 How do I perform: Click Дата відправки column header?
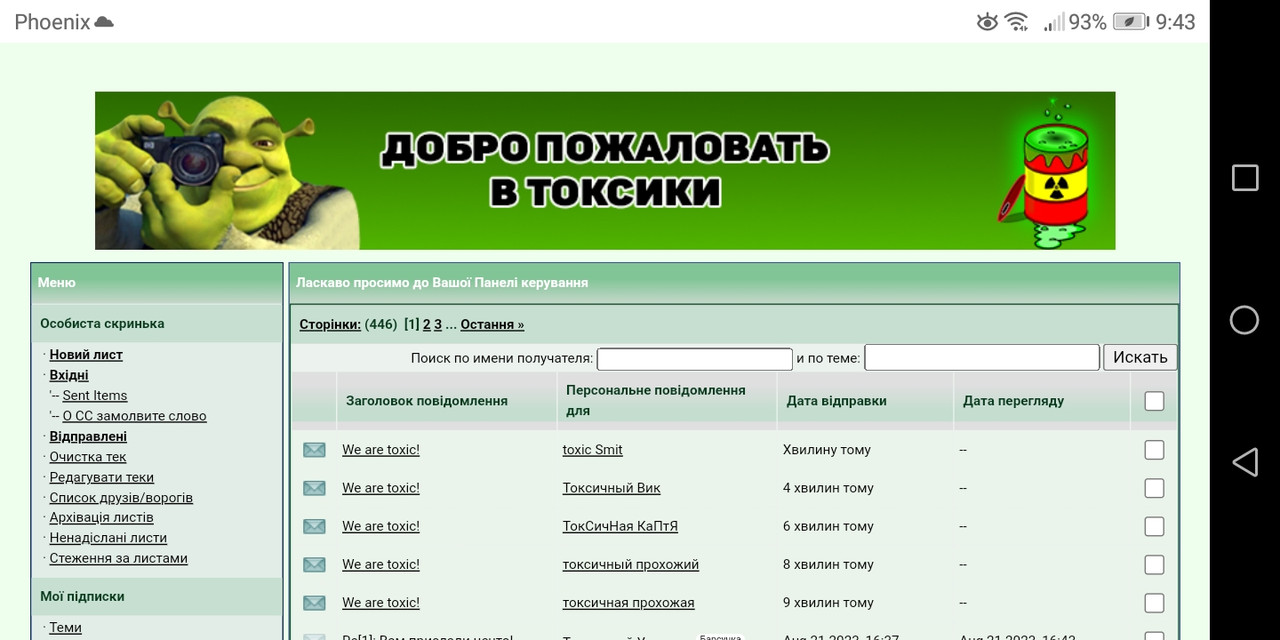click(x=837, y=401)
